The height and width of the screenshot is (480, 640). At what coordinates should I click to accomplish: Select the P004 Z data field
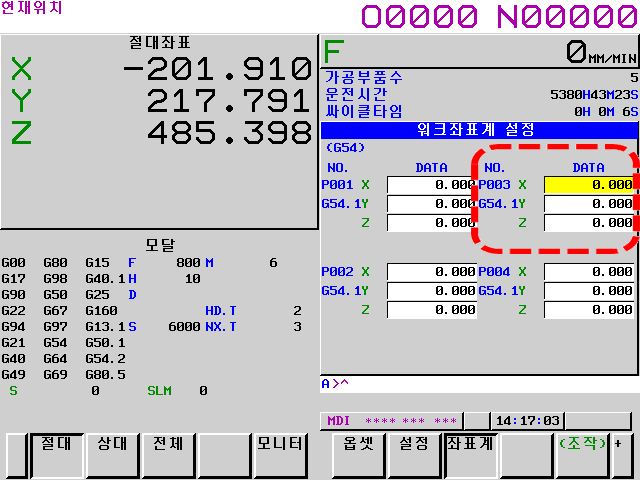(x=589, y=310)
